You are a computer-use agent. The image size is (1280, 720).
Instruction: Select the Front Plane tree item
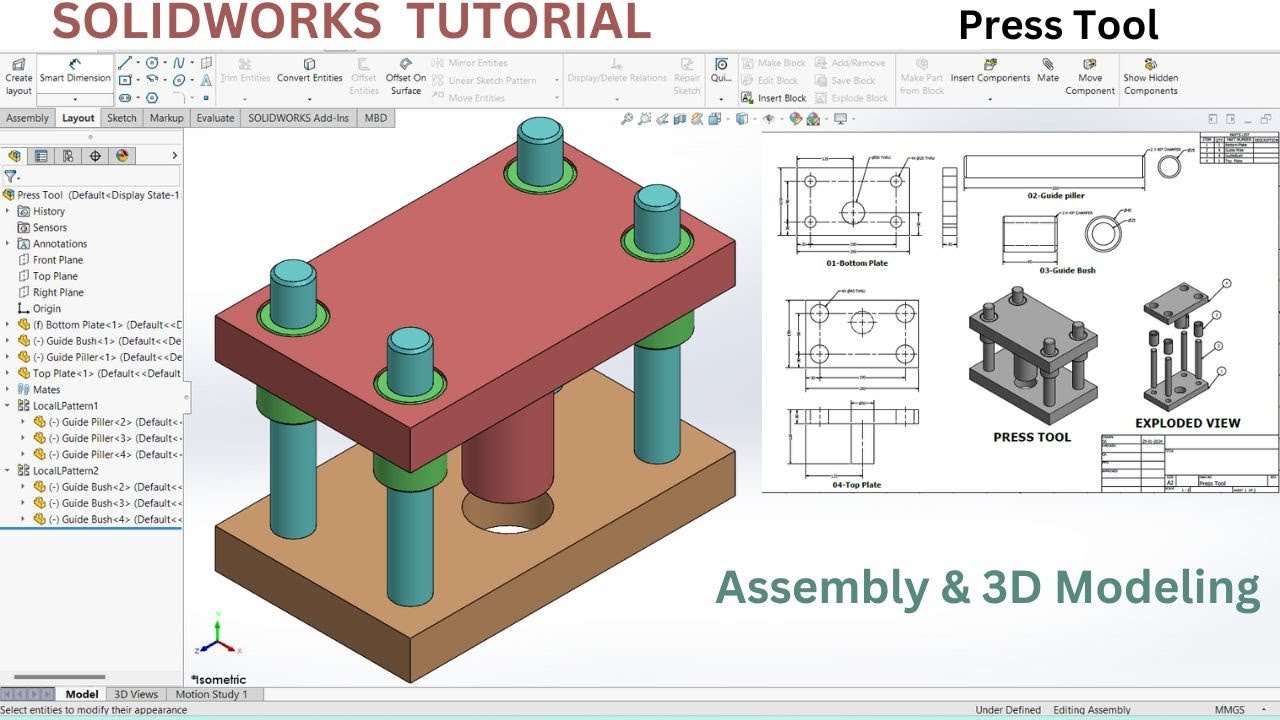click(x=50, y=260)
